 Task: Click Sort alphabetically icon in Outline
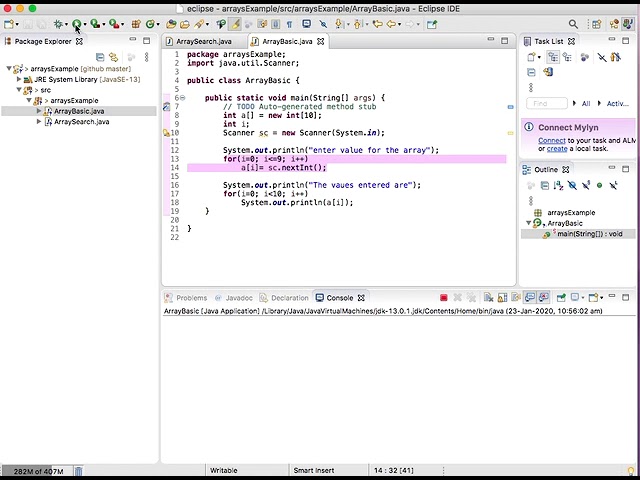[x=558, y=186]
